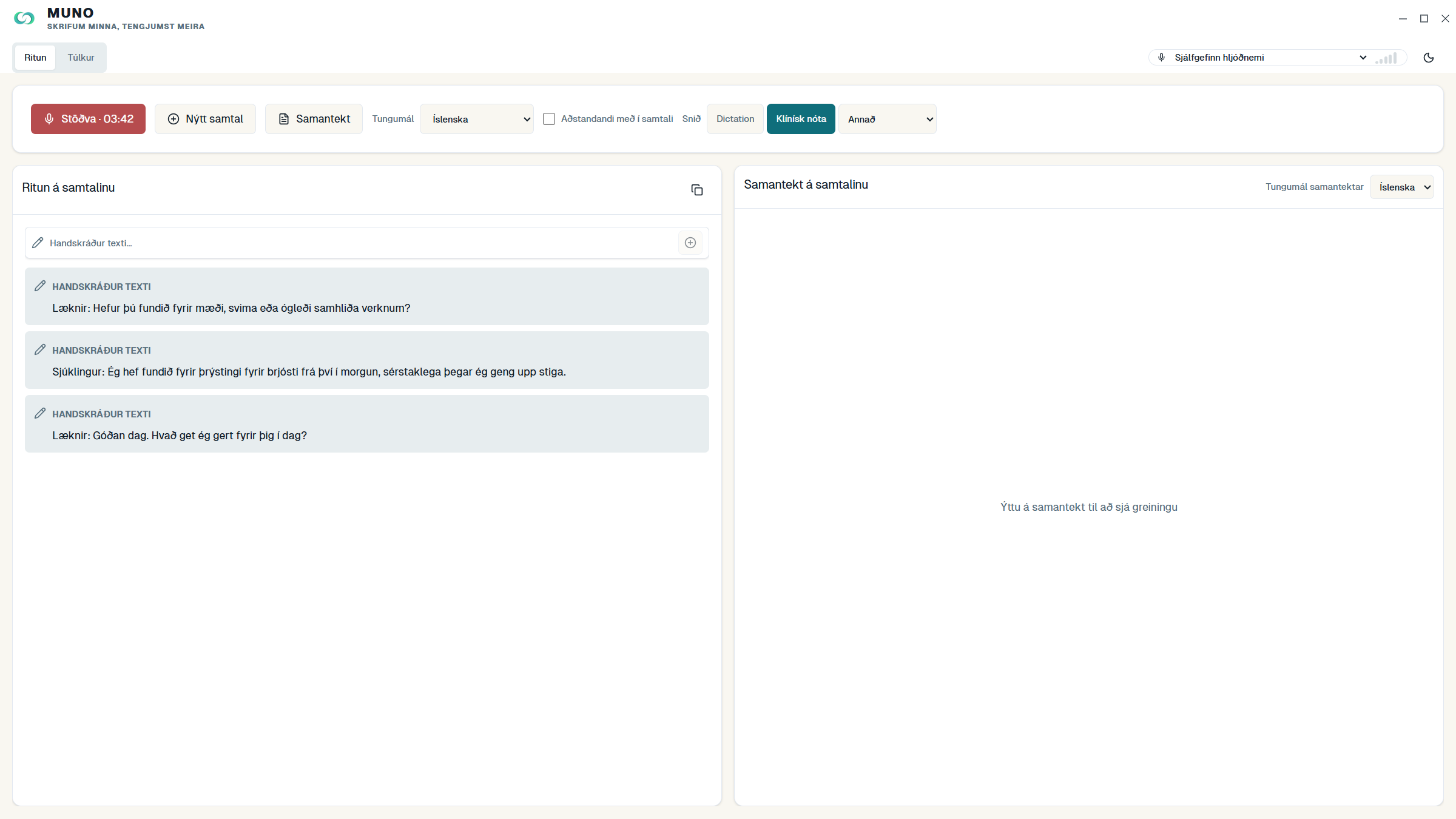Select the Klínísk nóta format
The width and height of the screenshot is (1456, 819).
pyautogui.click(x=801, y=119)
